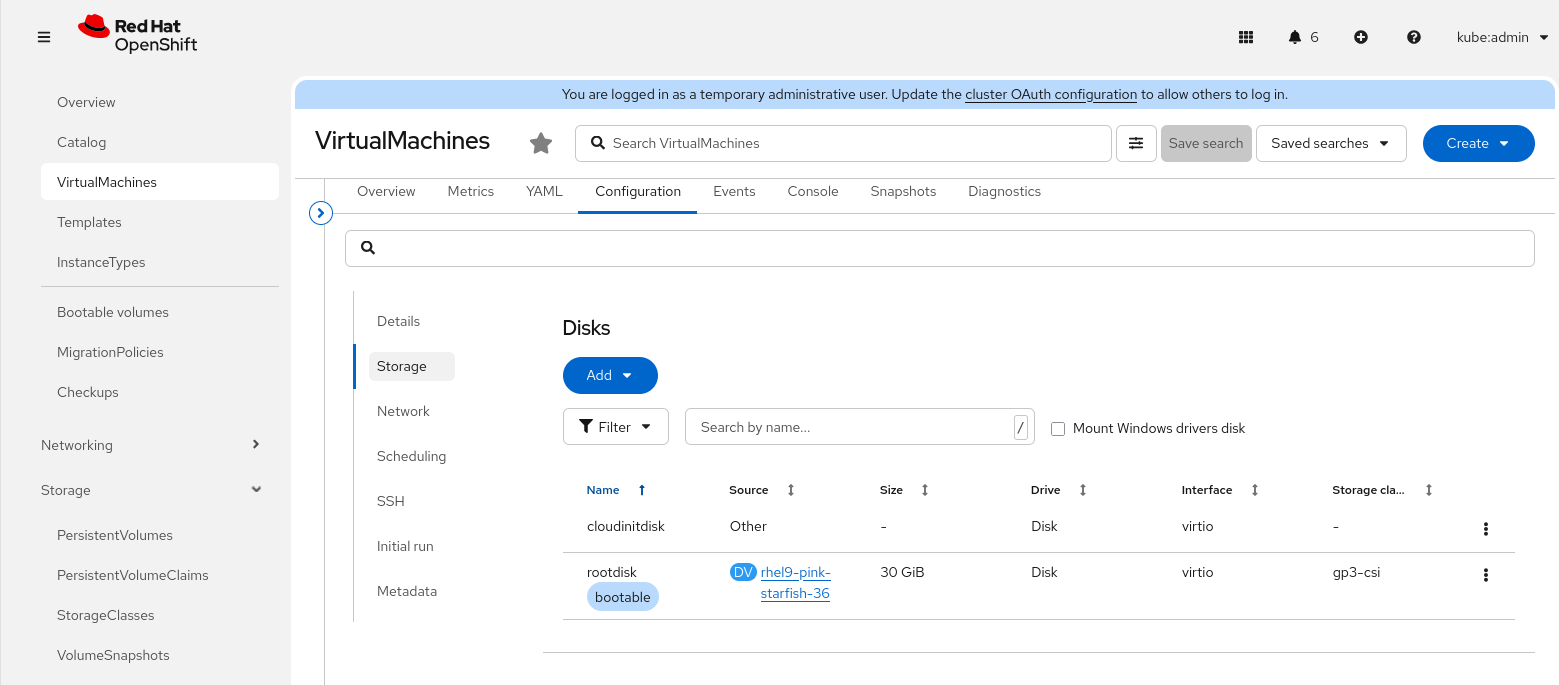Image resolution: width=1559 pixels, height=685 pixels.
Task: Switch to the Snapshots tab
Action: (x=903, y=191)
